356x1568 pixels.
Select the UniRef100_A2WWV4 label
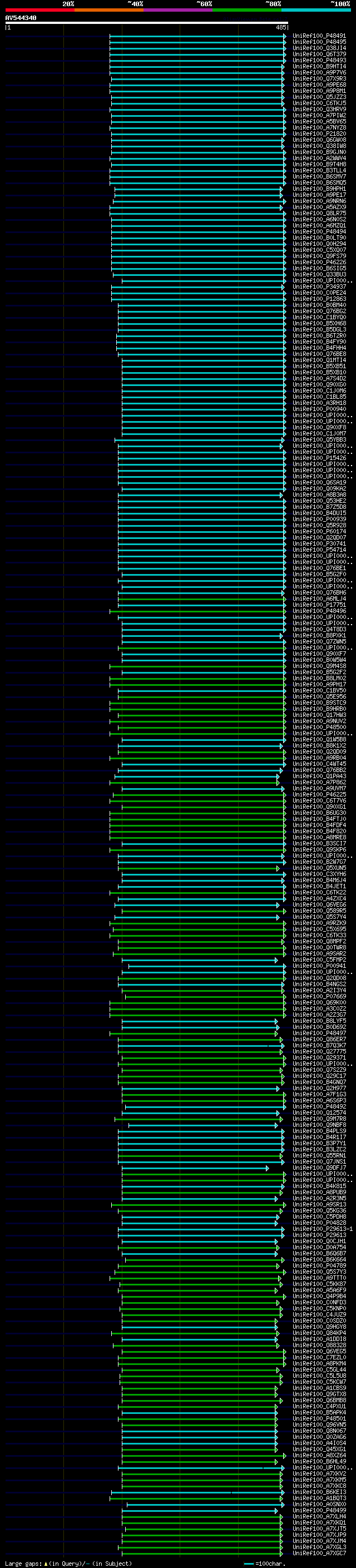(319, 159)
